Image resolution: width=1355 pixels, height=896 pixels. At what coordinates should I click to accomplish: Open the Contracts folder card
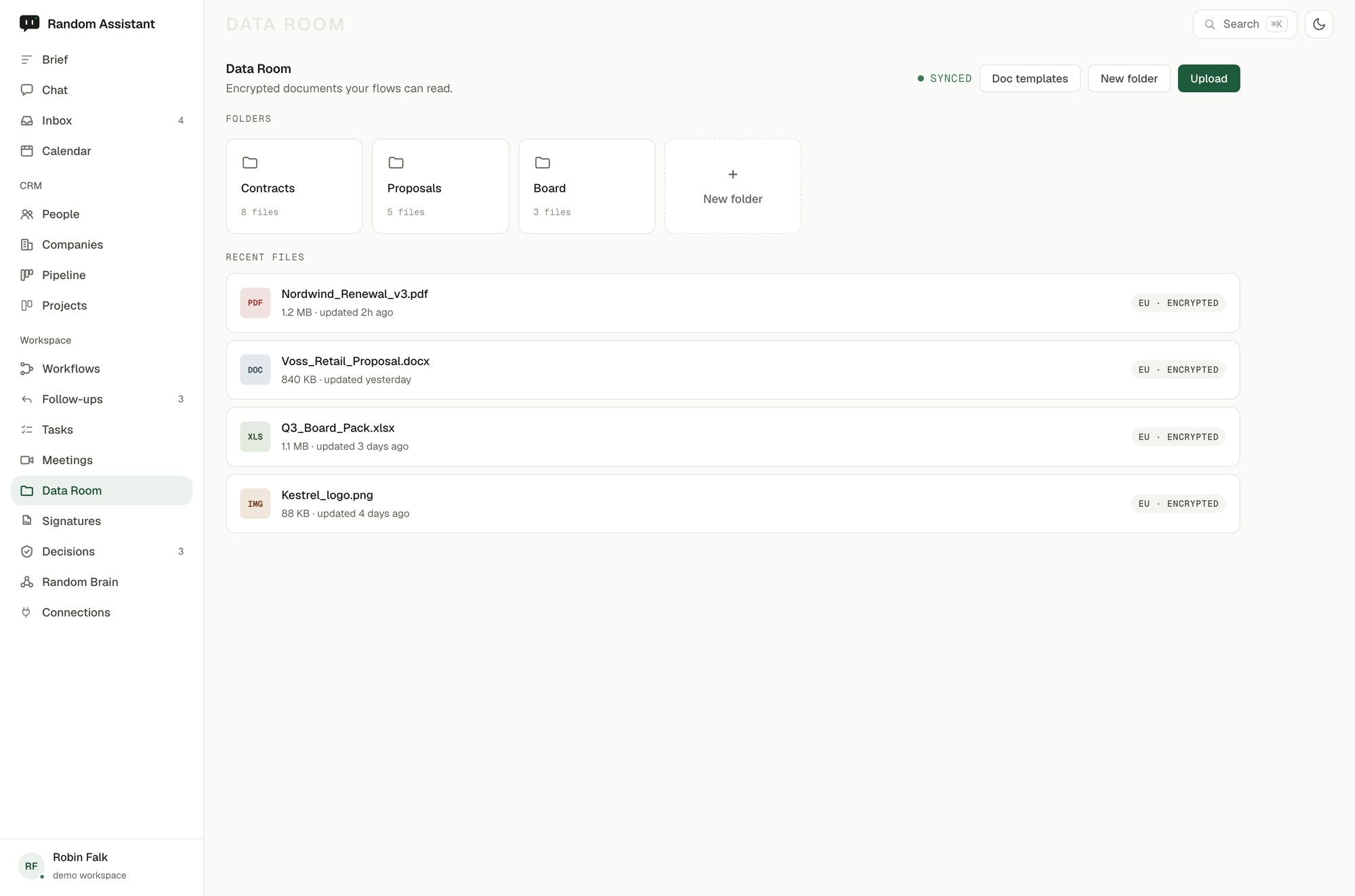(x=294, y=186)
